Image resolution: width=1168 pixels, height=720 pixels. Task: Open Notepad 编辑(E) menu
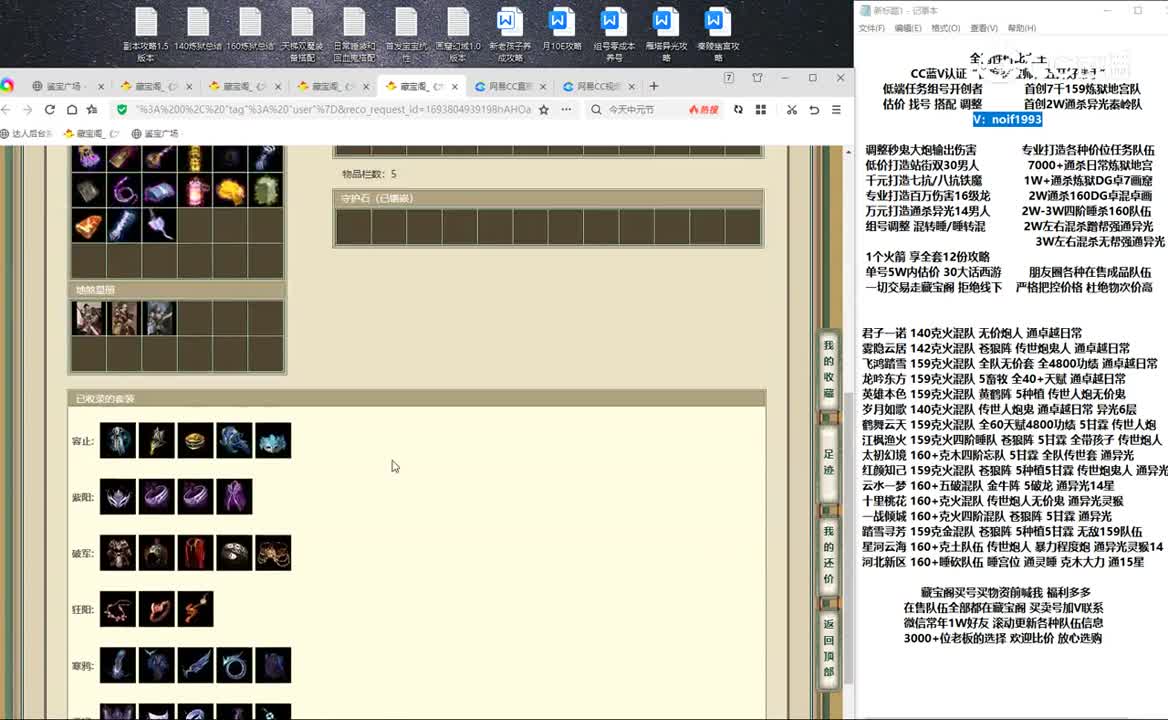coord(907,28)
